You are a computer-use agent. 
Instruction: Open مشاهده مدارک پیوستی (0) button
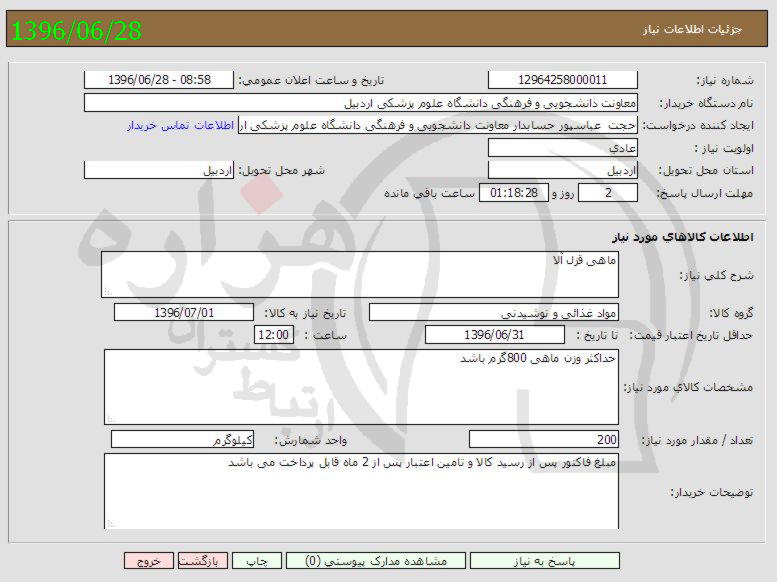[x=376, y=561]
